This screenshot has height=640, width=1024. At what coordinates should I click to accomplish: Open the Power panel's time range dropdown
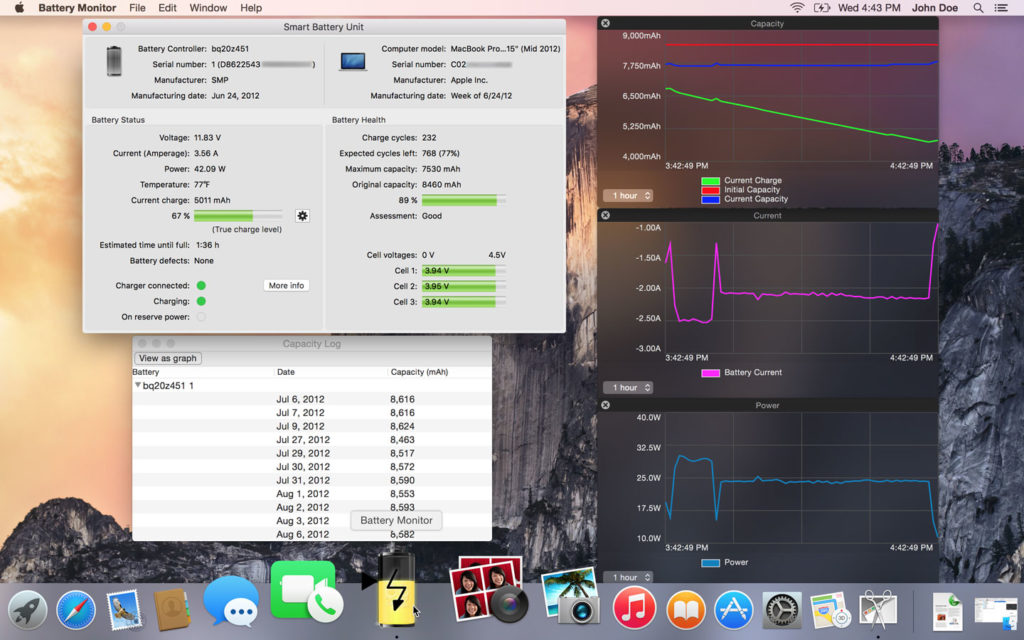click(628, 577)
